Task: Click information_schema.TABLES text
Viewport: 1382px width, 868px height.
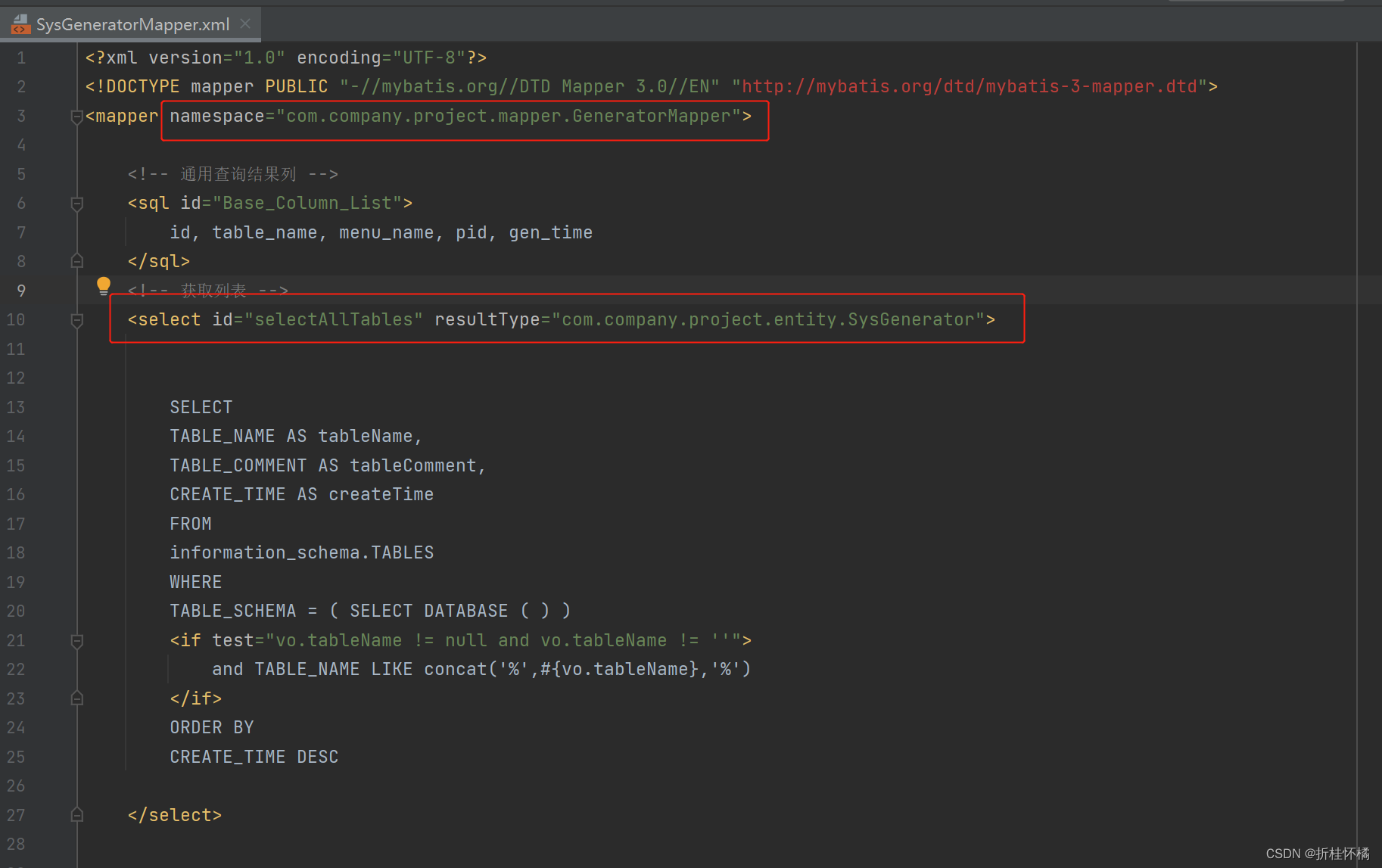Action: [301, 552]
